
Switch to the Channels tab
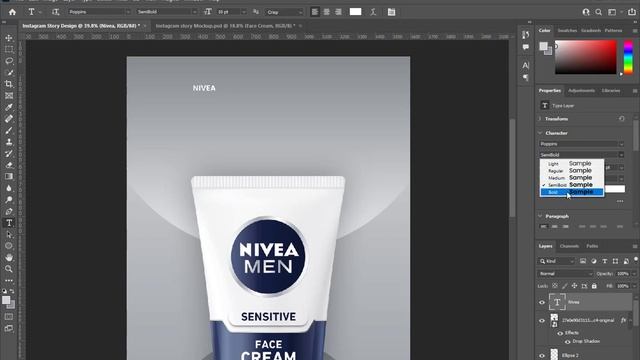coord(569,246)
